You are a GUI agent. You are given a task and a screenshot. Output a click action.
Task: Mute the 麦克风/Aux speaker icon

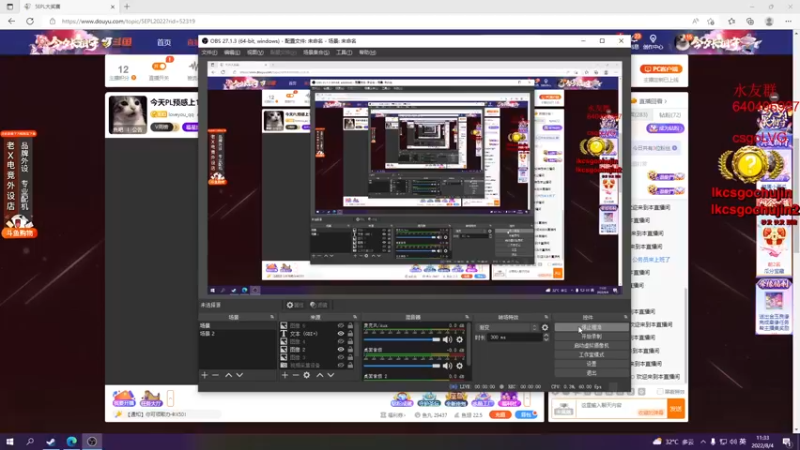pos(447,339)
